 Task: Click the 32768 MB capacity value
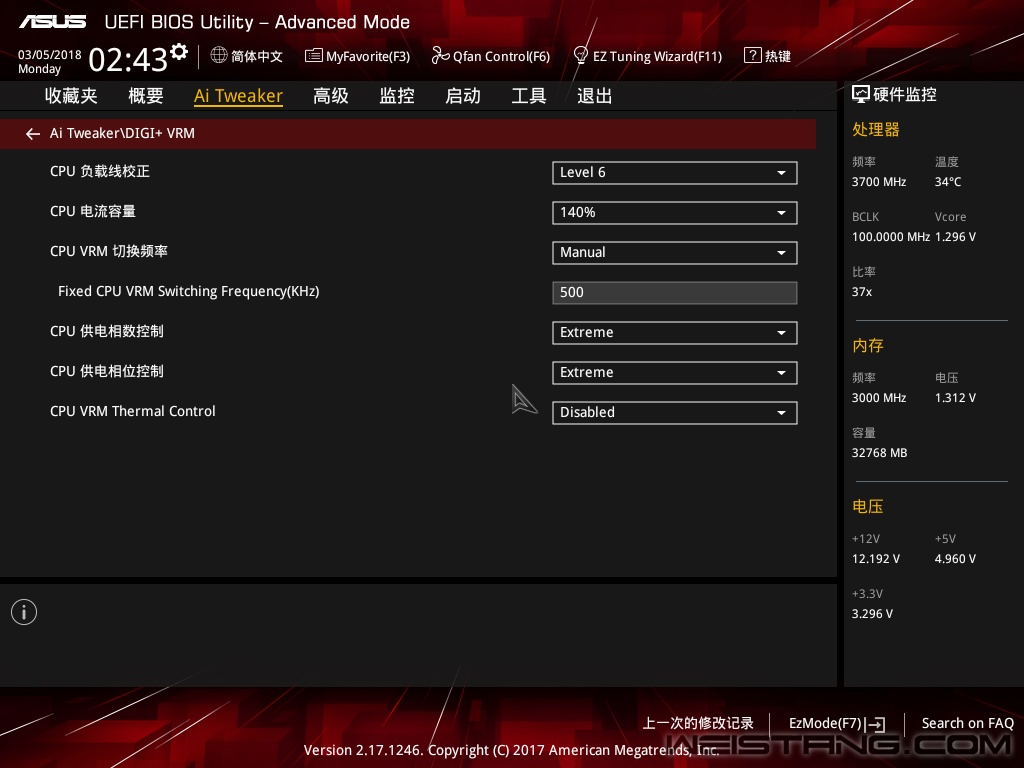pos(880,453)
